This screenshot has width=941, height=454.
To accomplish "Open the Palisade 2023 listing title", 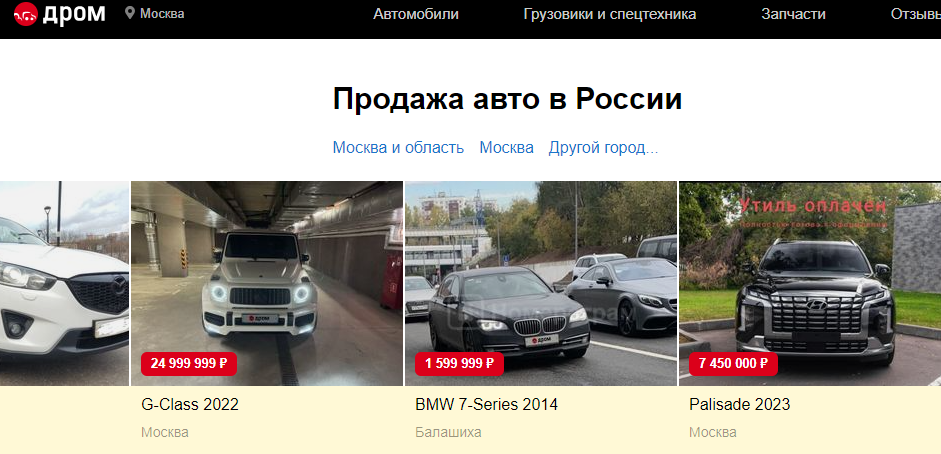I will [739, 404].
